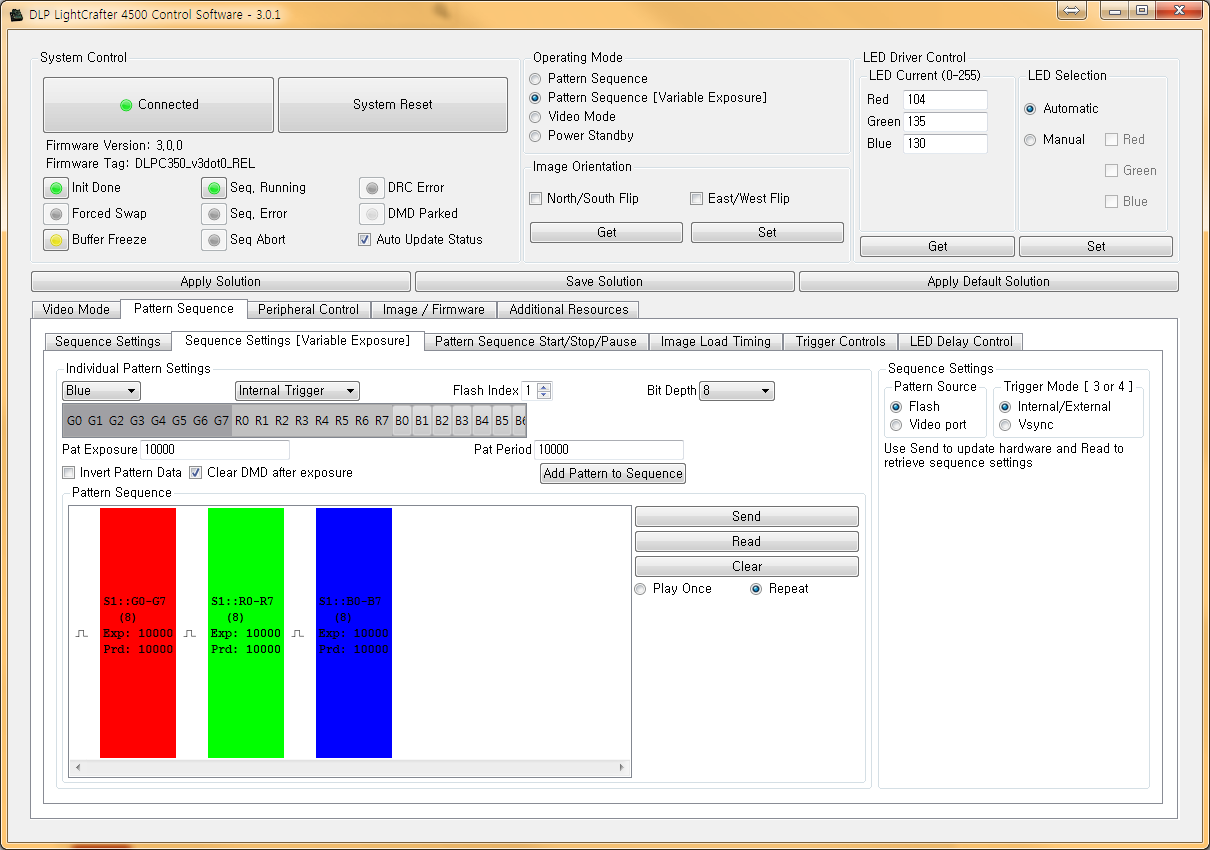Clear the pattern sequence

click(747, 567)
